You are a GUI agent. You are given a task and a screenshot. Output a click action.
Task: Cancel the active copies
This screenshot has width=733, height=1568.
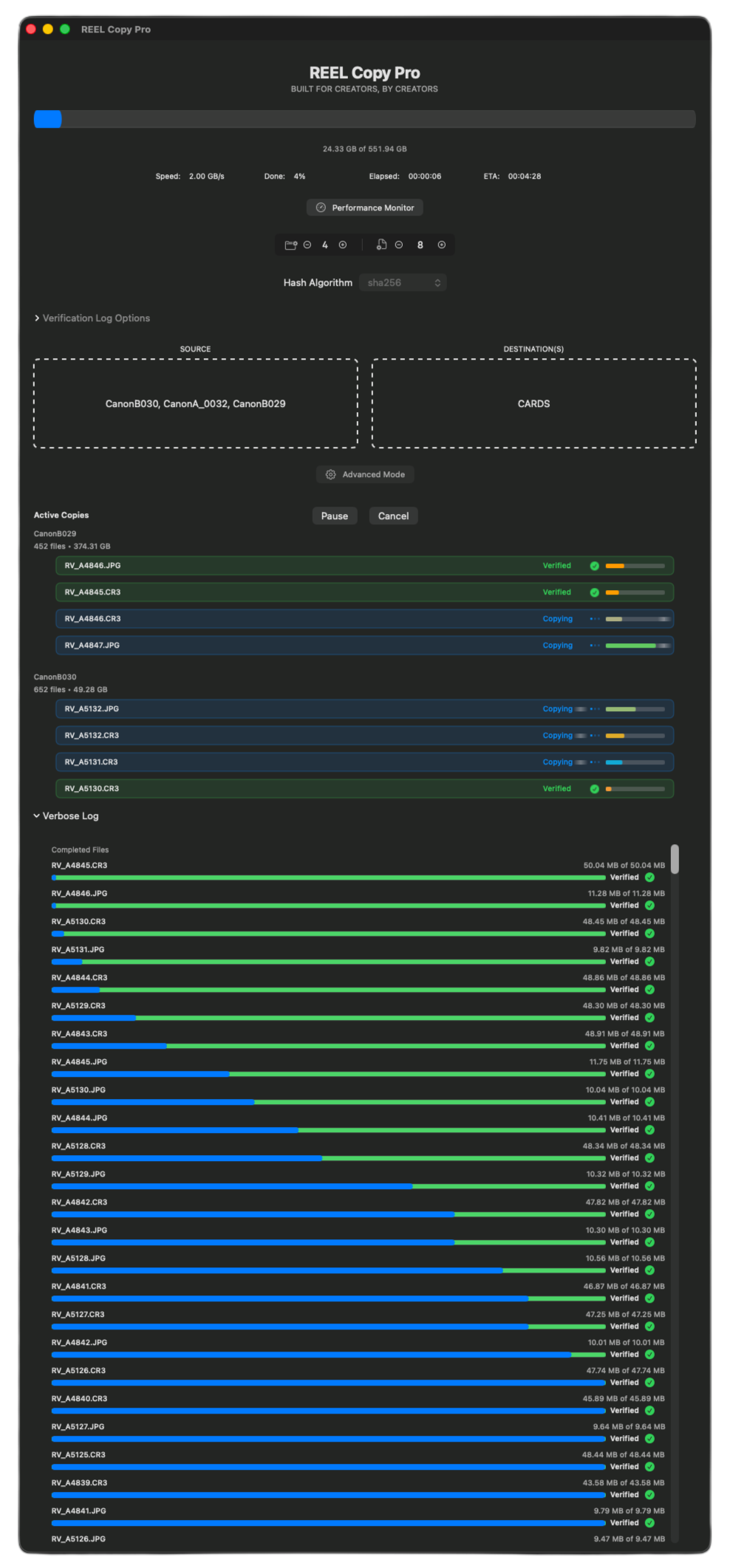pyautogui.click(x=393, y=516)
